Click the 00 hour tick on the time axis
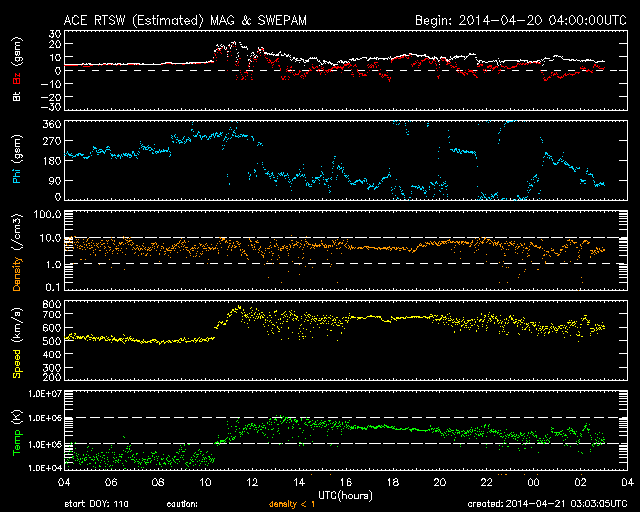 click(x=534, y=482)
